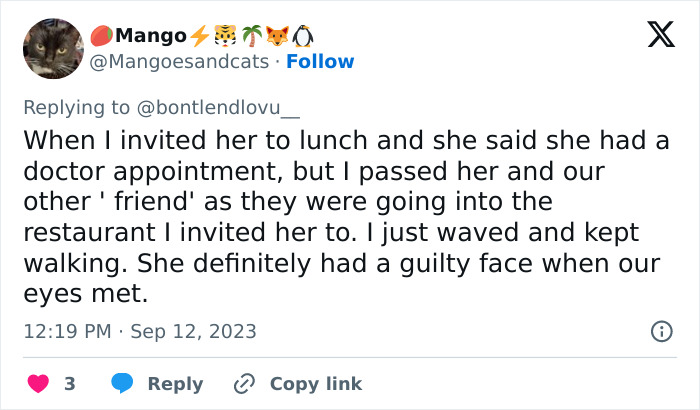Open the @Mangoesandcats handle
Viewport: 700px width, 410px height.
tap(180, 61)
